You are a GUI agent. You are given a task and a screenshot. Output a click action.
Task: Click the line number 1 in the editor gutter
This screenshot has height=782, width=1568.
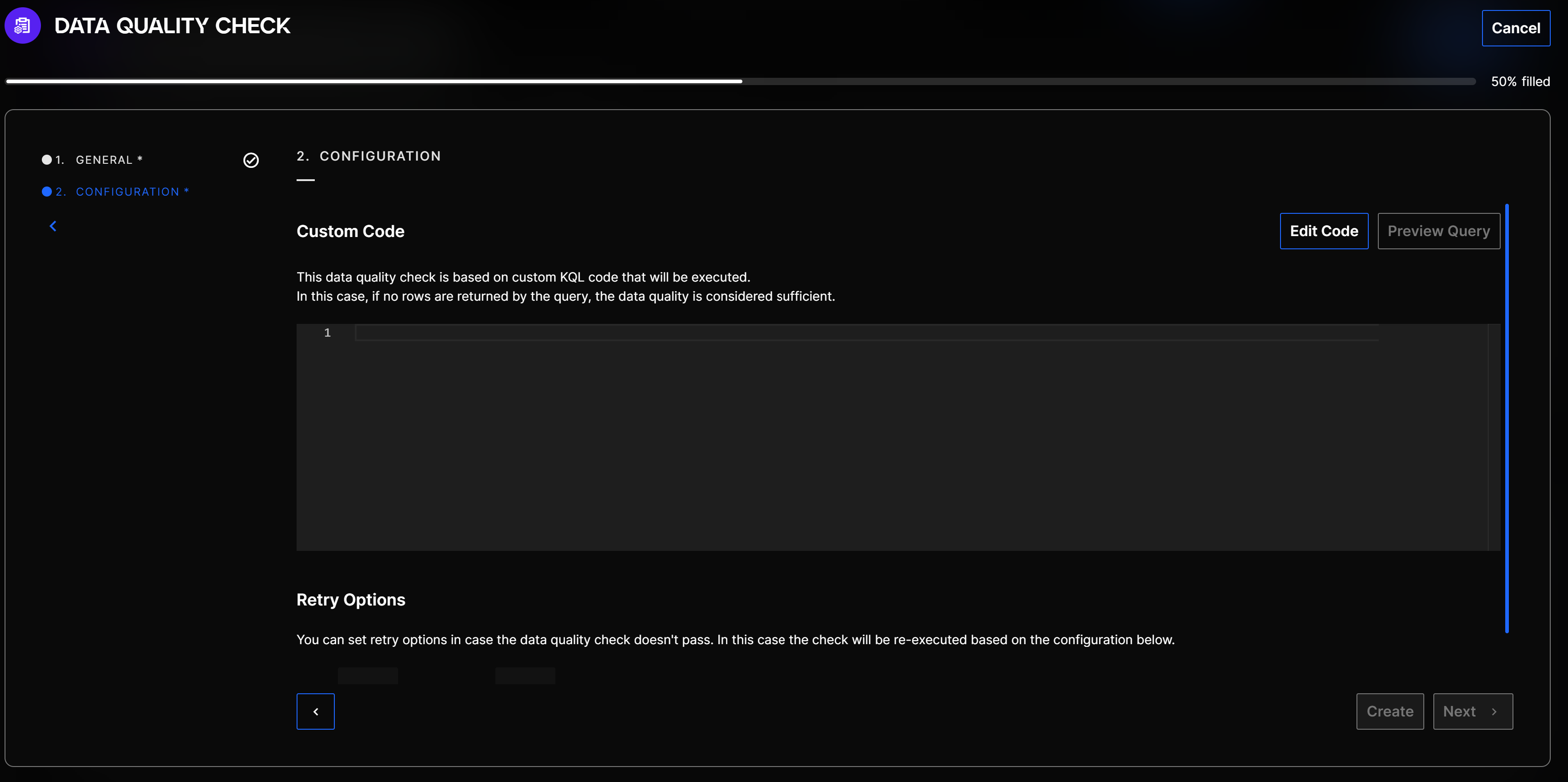click(x=328, y=333)
